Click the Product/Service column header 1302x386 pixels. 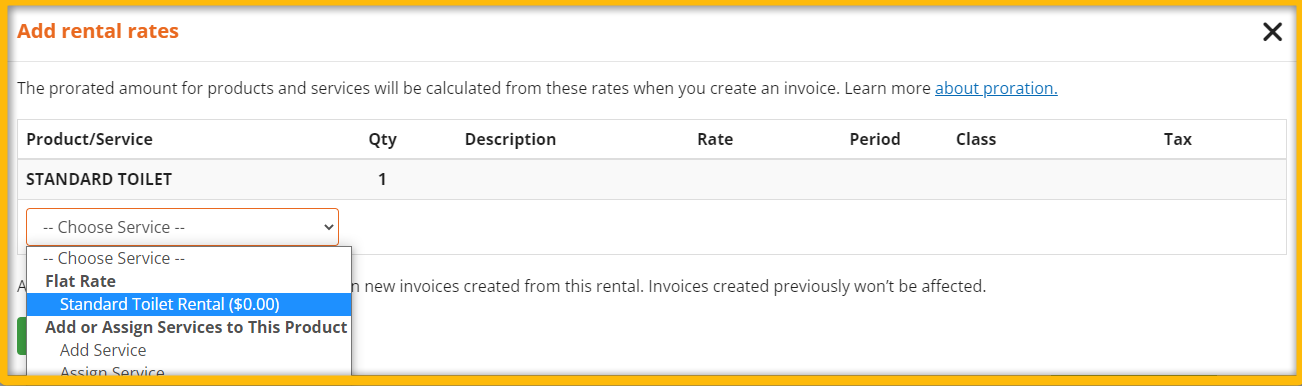click(x=90, y=139)
